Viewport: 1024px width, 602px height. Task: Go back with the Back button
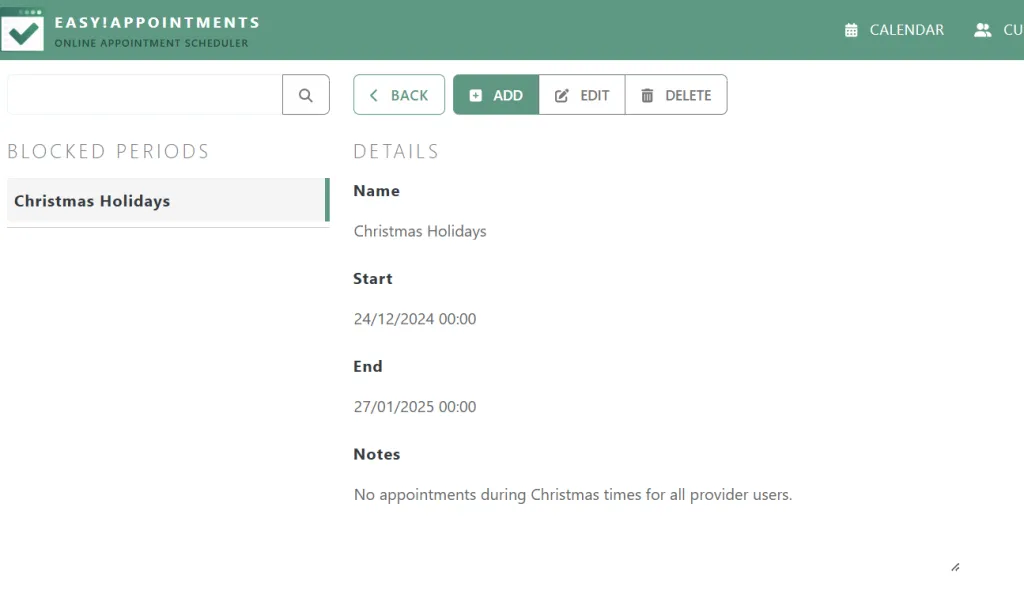pos(399,95)
